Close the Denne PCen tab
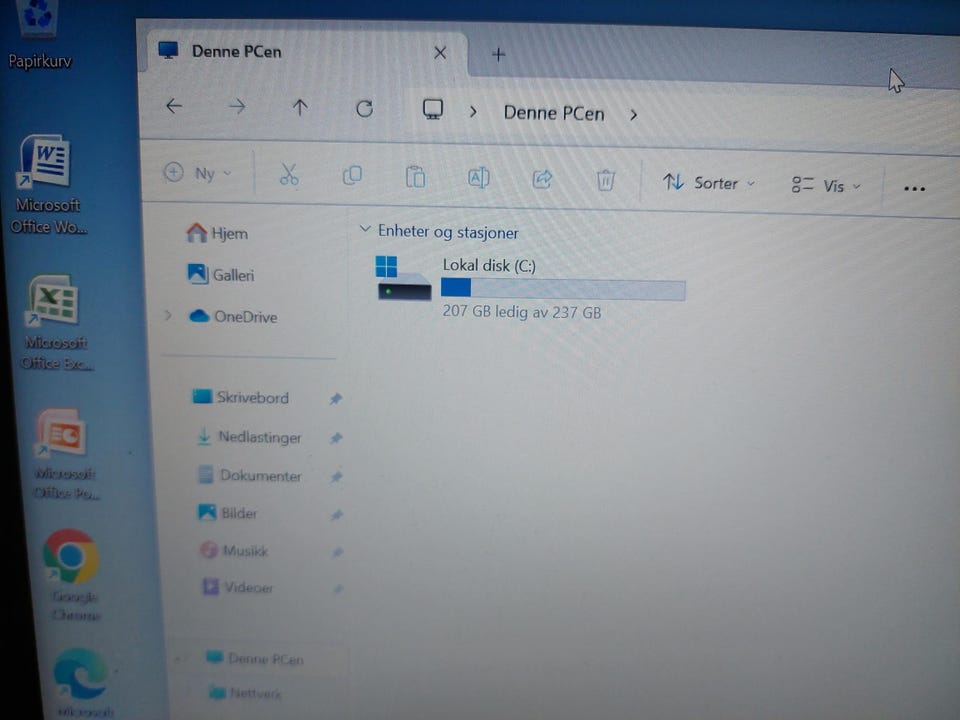960x720 pixels. click(x=440, y=53)
